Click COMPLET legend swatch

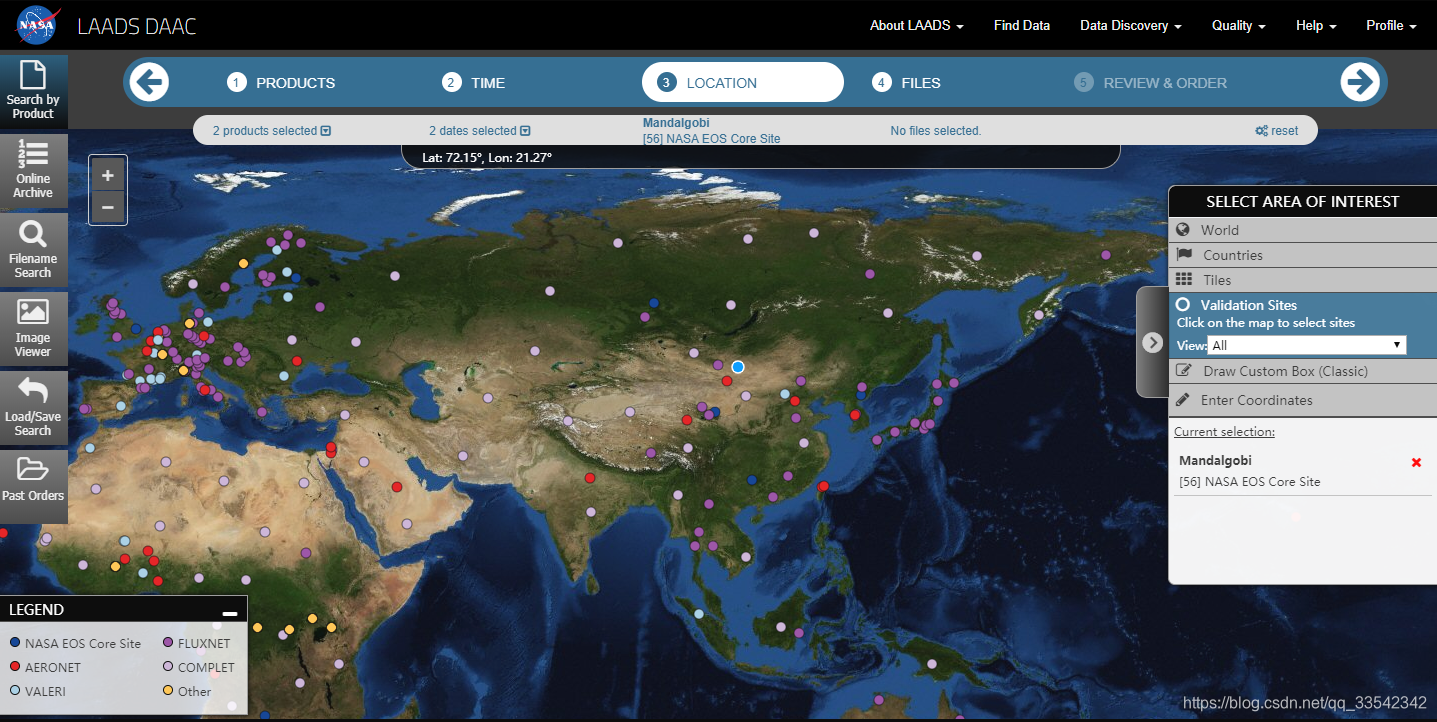point(168,667)
